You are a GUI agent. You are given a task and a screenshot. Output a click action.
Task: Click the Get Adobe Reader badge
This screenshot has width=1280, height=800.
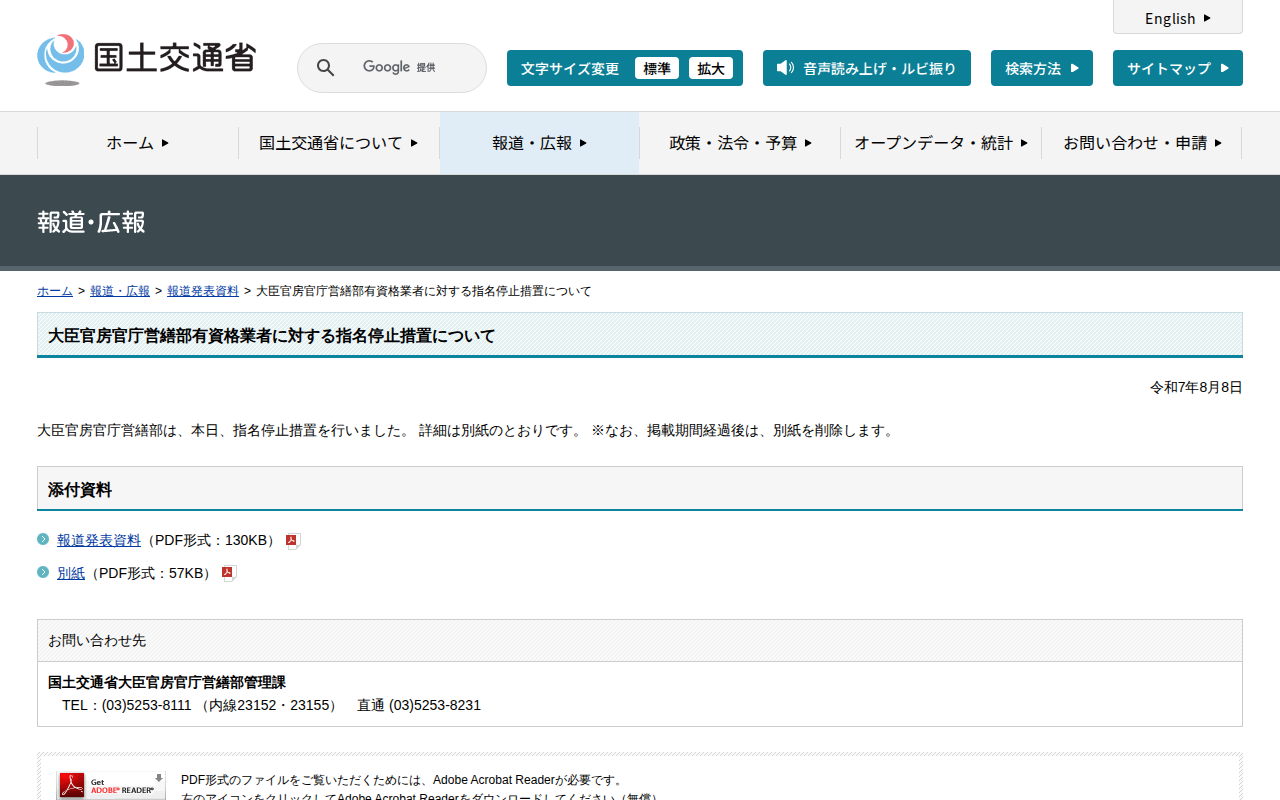point(111,786)
